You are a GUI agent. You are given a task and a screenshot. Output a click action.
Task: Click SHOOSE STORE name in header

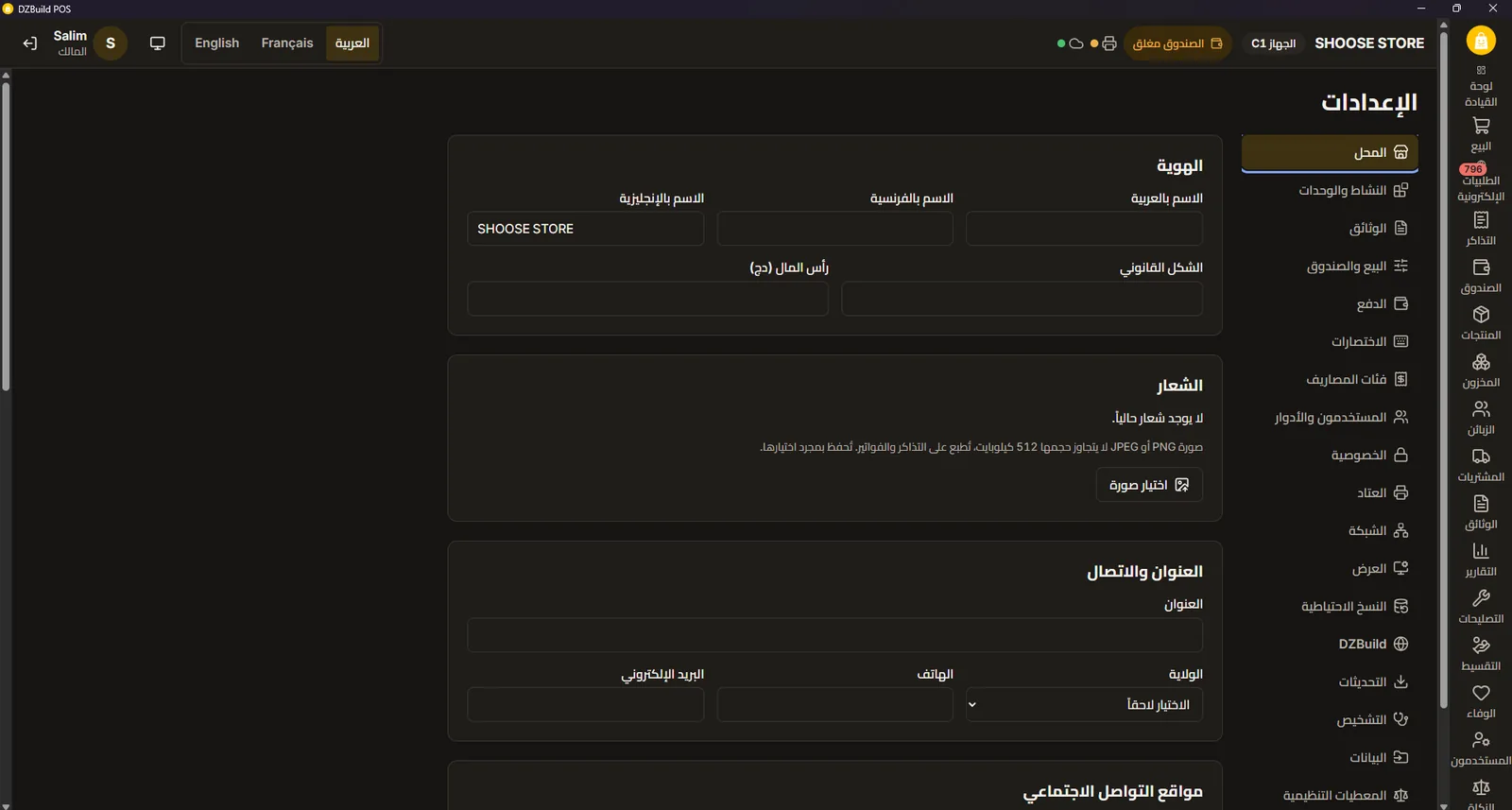pos(1369,43)
